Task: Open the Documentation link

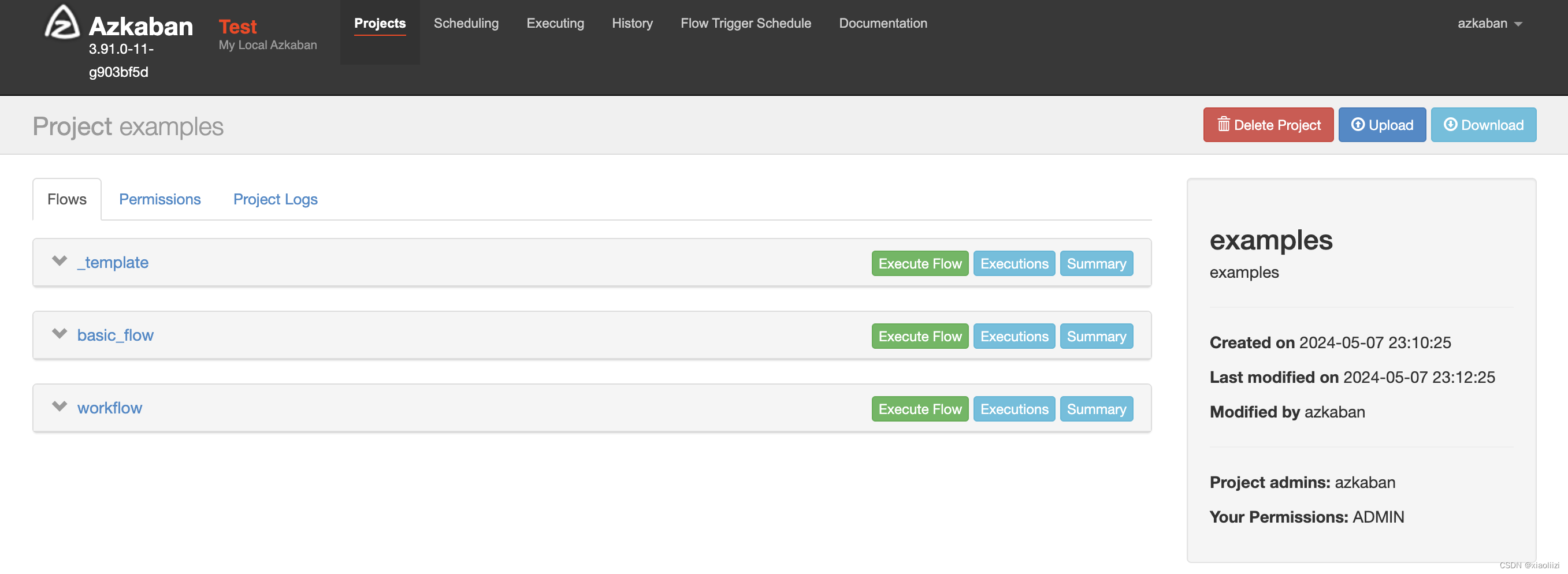Action: tap(883, 24)
